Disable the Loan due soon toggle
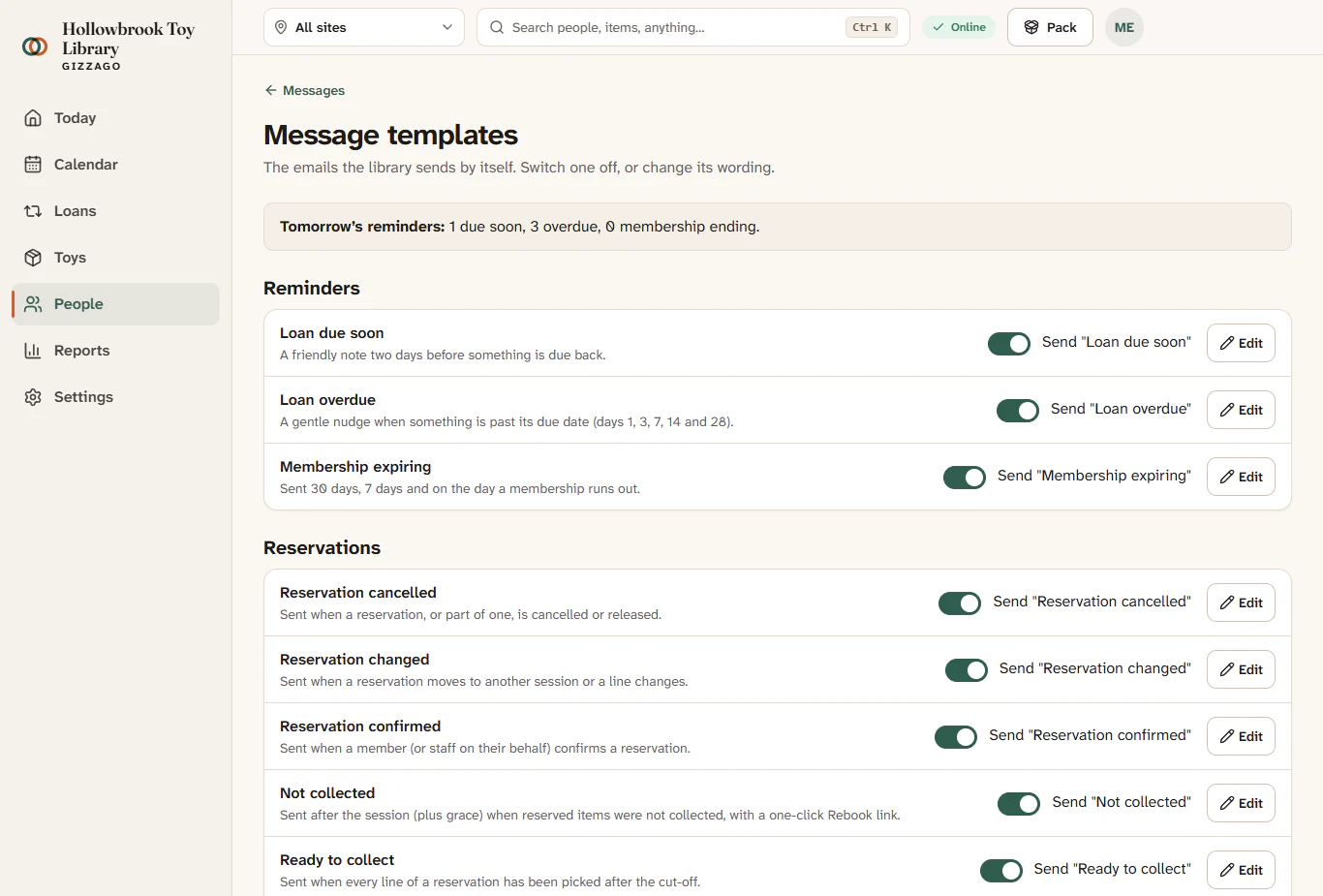This screenshot has height=896, width=1323. point(1009,343)
